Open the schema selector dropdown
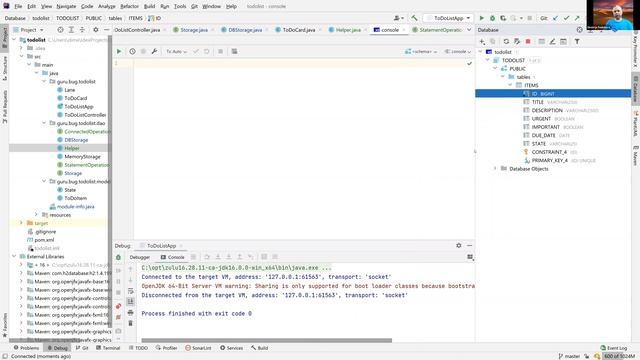The height and width of the screenshot is (360, 640). click(x=421, y=51)
